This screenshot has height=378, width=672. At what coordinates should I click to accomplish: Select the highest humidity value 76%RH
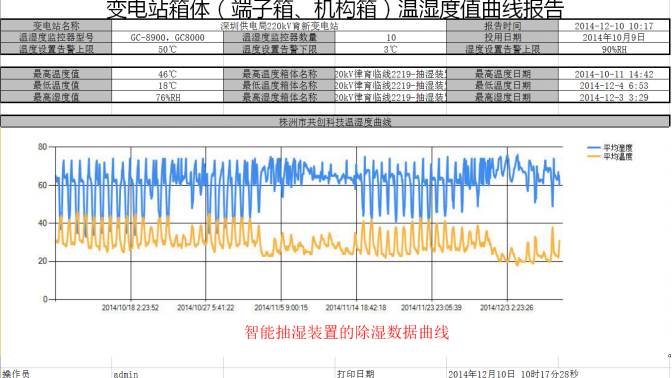click(167, 97)
